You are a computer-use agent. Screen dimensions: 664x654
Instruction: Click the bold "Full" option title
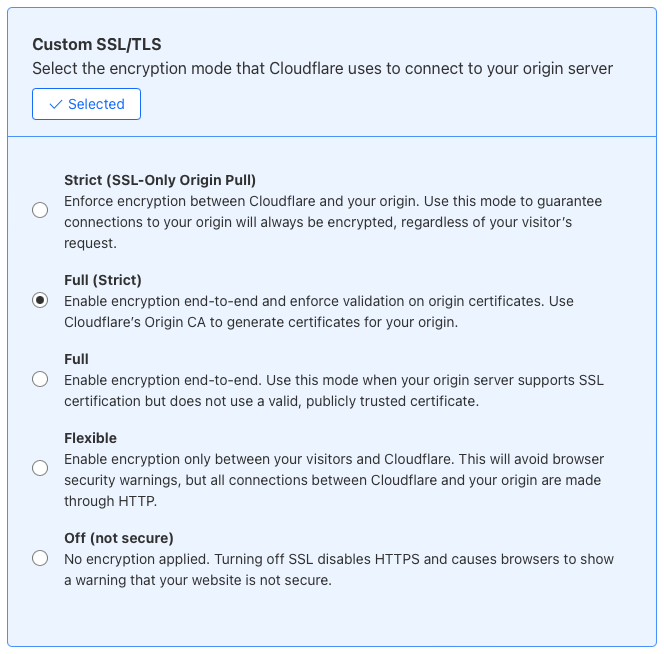click(76, 359)
